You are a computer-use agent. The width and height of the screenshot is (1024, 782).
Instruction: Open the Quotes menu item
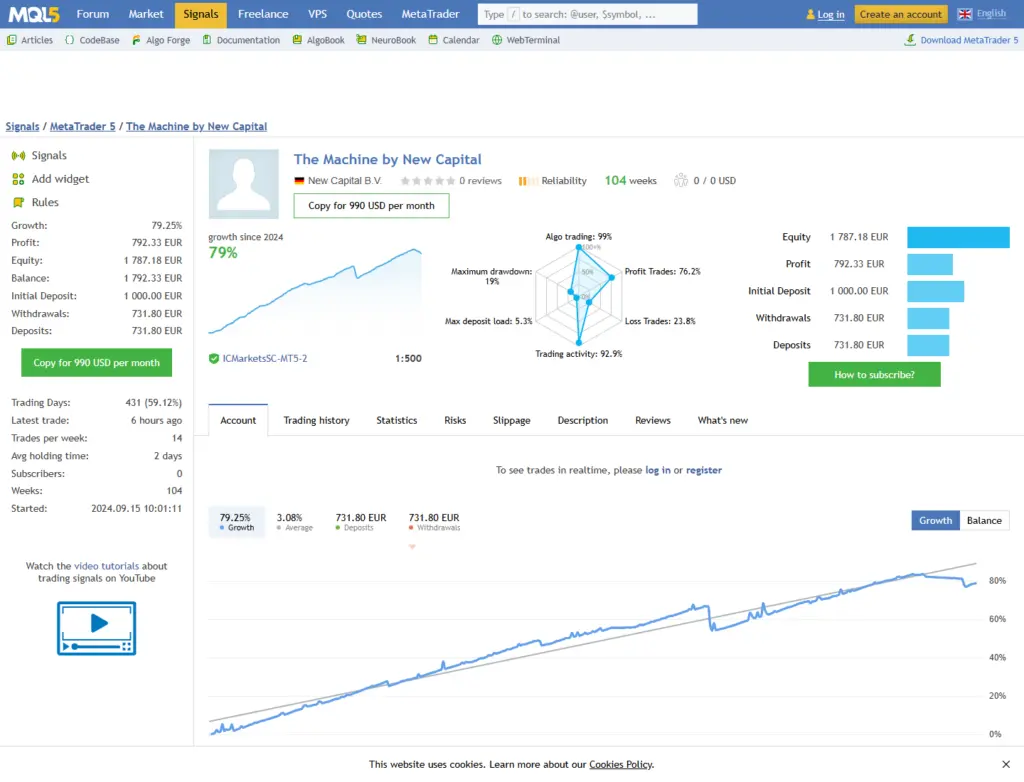tap(364, 14)
